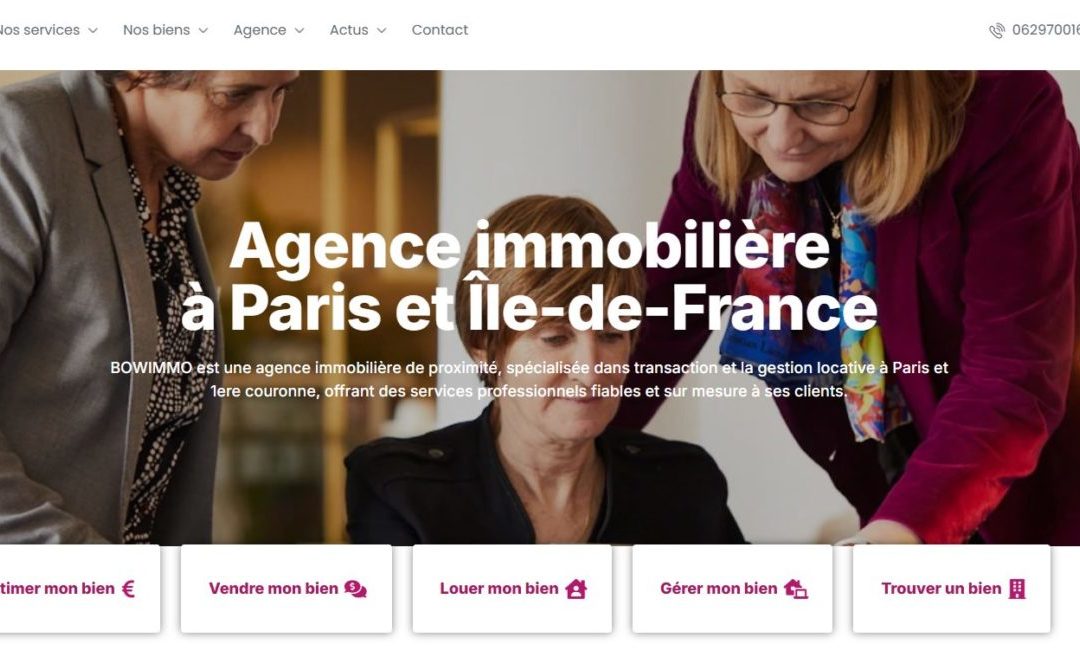Click the house icon on Louer card
The height and width of the screenshot is (657, 1080).
point(576,589)
